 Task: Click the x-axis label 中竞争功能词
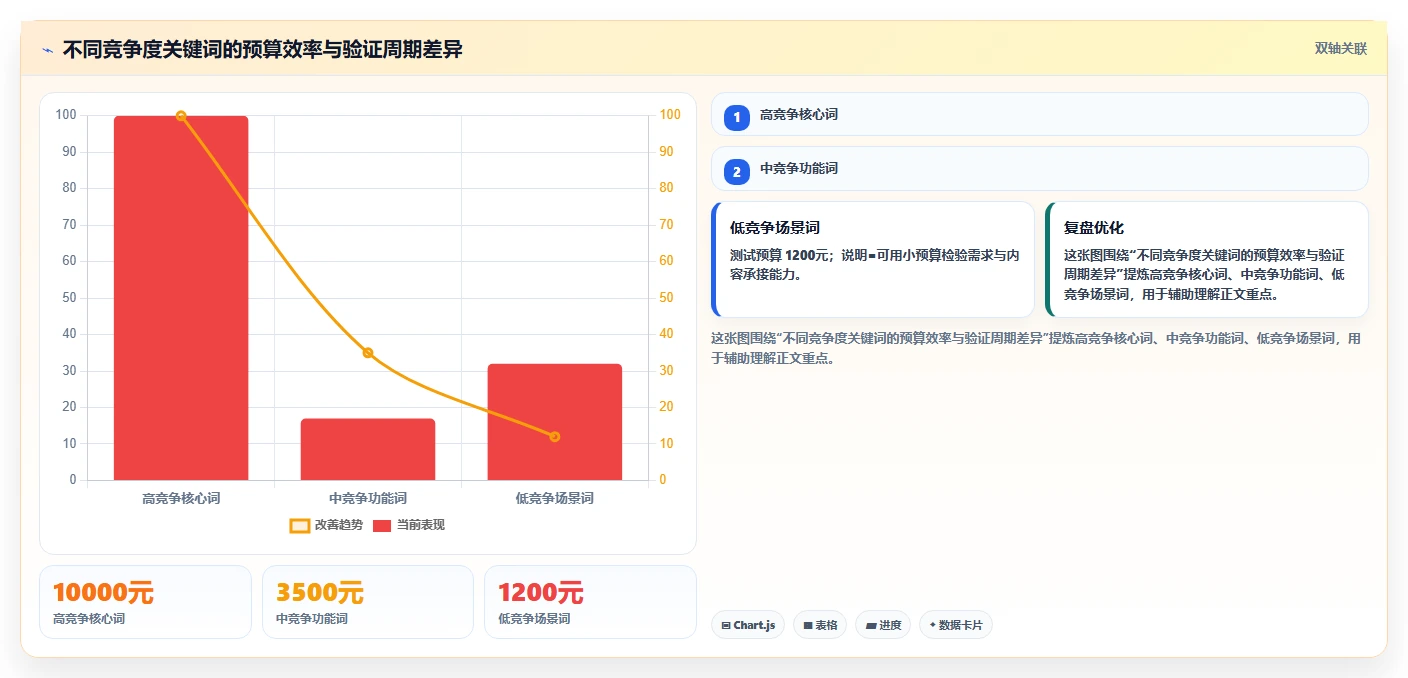pos(368,498)
